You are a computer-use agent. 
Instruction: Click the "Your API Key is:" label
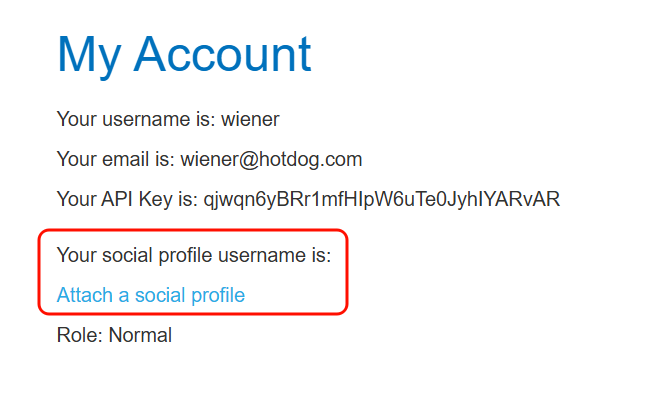127,200
